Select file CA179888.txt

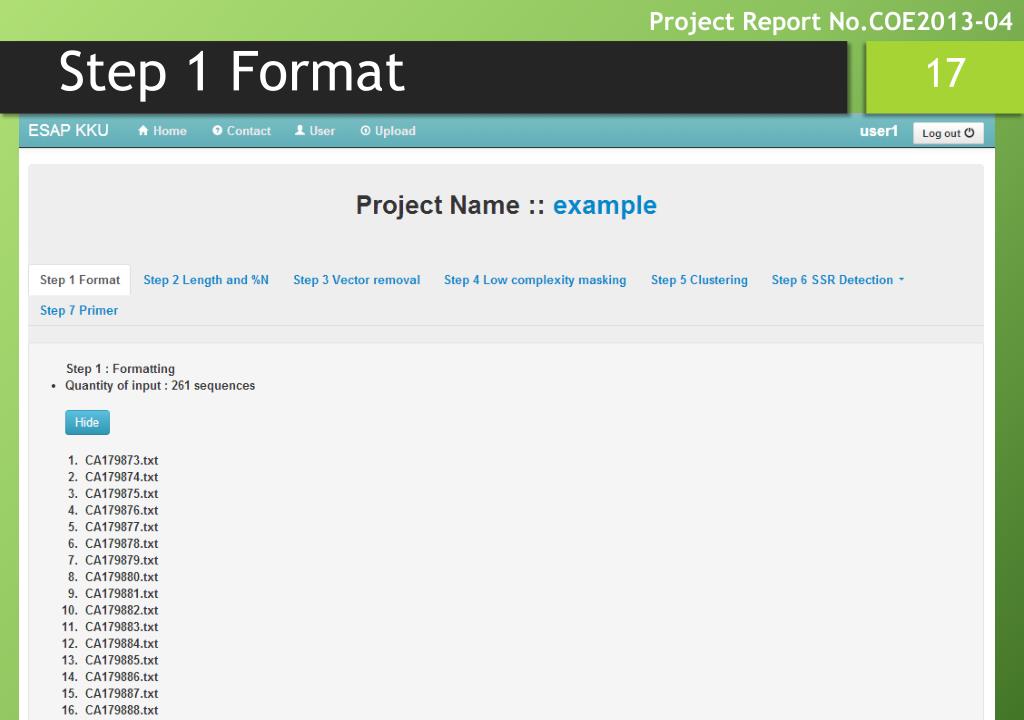(x=121, y=710)
